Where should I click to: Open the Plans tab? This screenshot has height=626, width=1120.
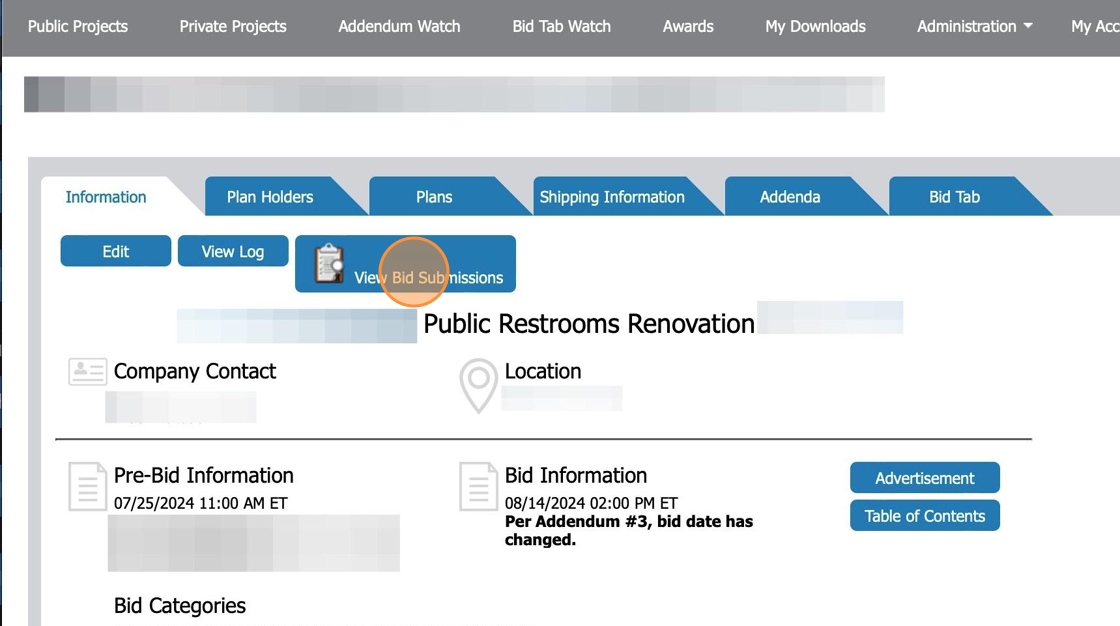tap(434, 196)
